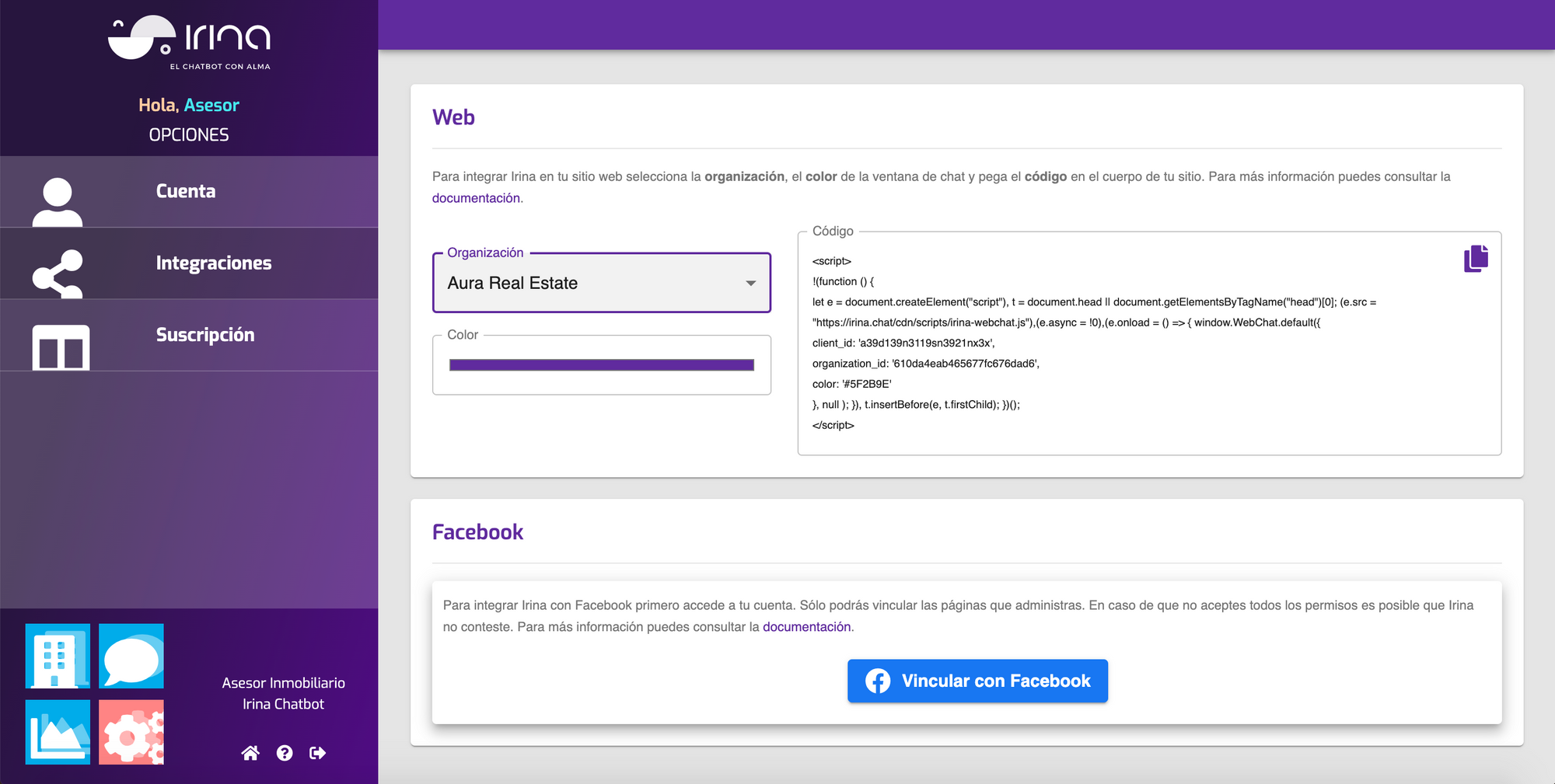Open the Organización dropdown
1555x784 pixels.
click(x=602, y=283)
